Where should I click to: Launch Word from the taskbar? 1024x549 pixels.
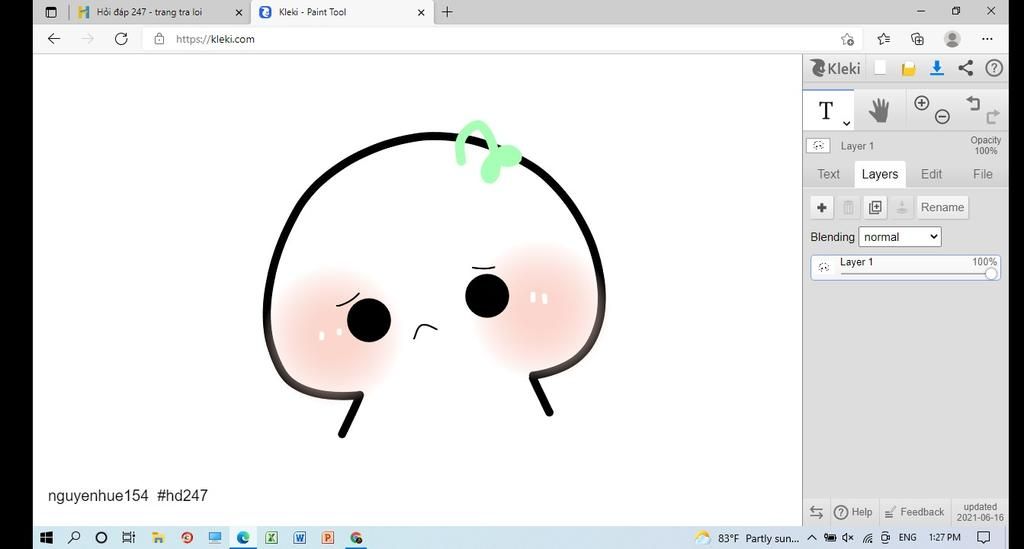300,538
